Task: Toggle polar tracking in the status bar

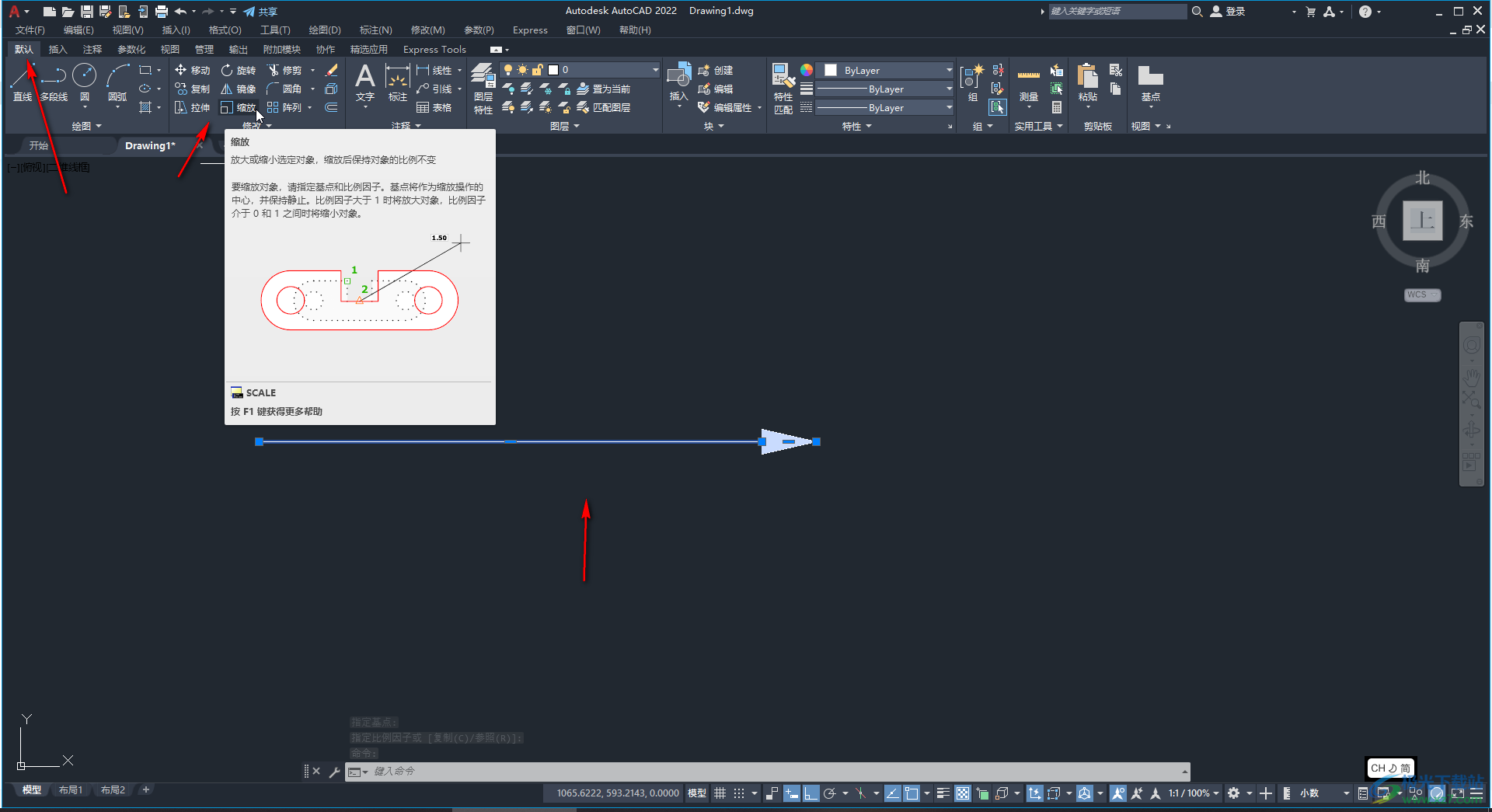Action: pos(830,793)
